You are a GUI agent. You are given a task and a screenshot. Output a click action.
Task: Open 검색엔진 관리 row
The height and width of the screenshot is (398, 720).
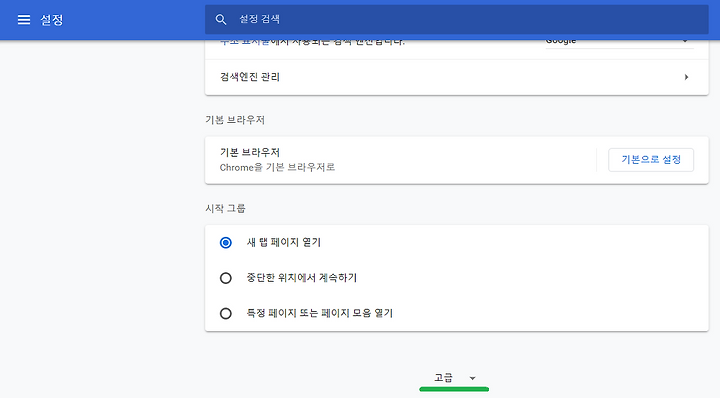[x=456, y=77]
